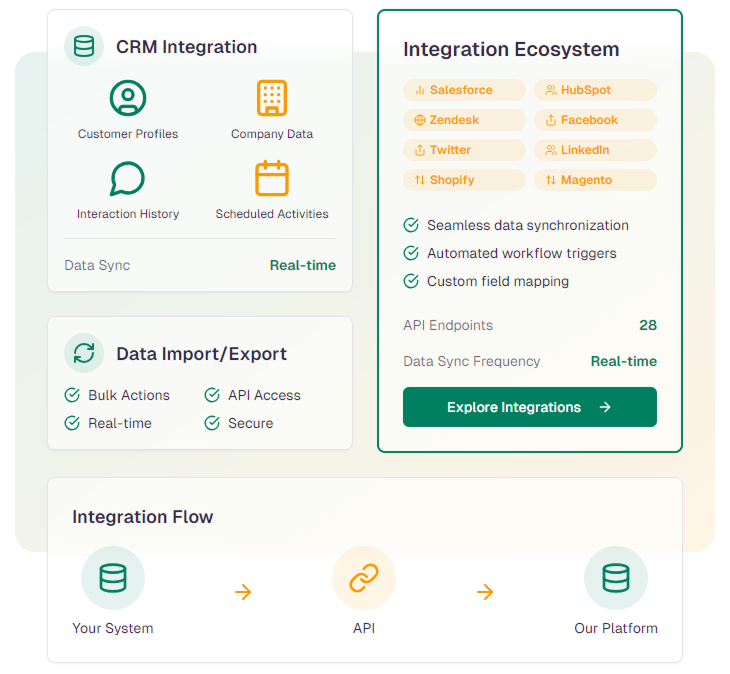Open the Scheduled Activities calendar icon

tap(272, 179)
